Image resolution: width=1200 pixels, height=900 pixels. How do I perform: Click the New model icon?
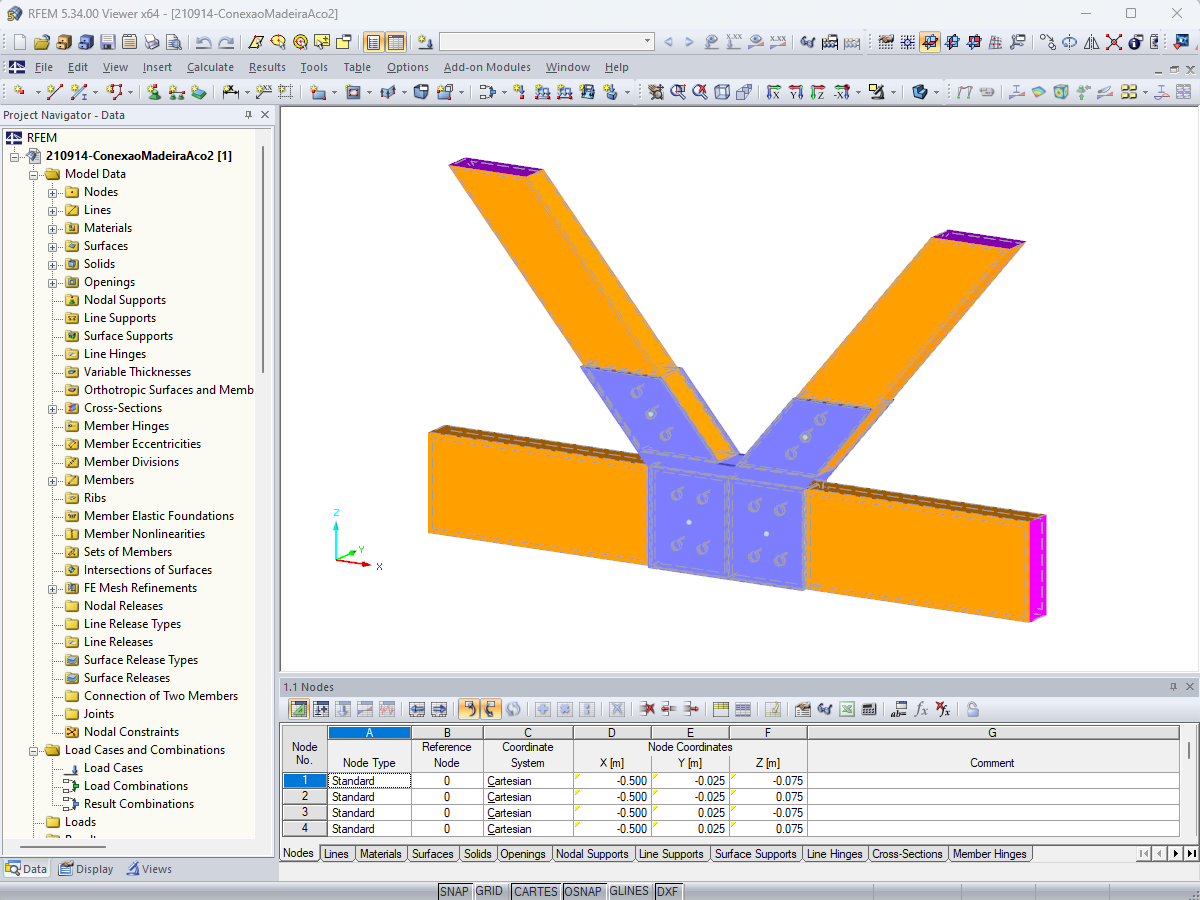click(x=20, y=42)
